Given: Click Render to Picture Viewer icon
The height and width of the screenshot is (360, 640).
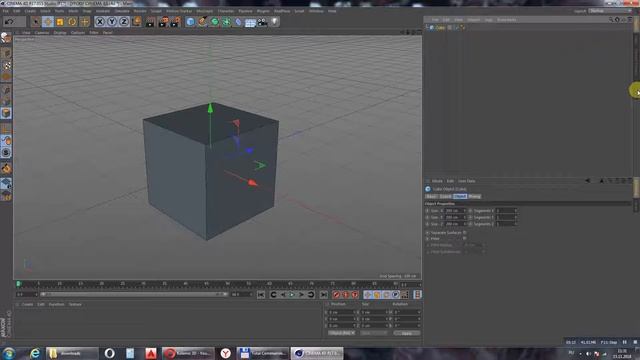Looking at the screenshot, I should pyautogui.click(x=163, y=22).
